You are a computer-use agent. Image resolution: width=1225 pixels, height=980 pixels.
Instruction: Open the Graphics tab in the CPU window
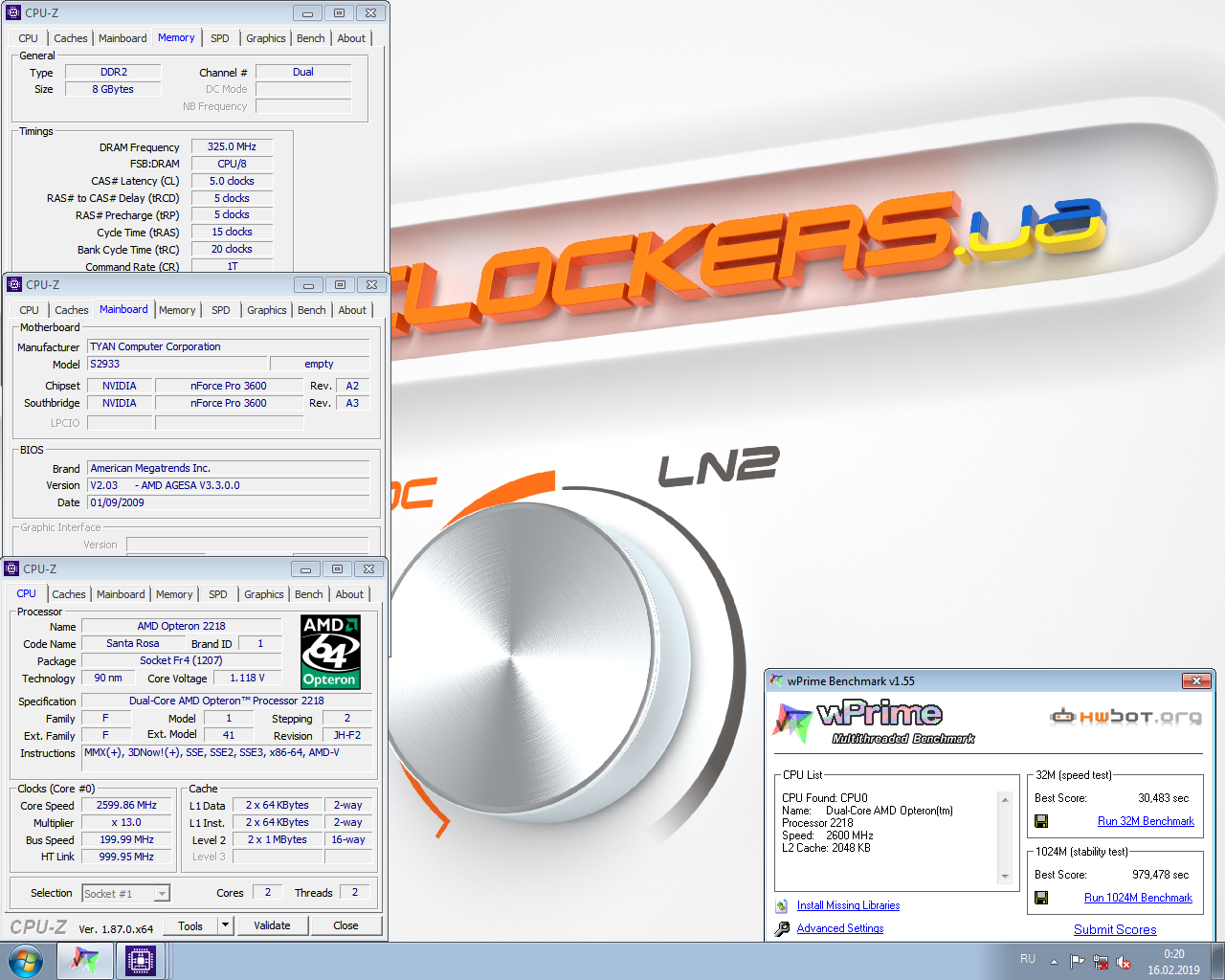point(264,594)
